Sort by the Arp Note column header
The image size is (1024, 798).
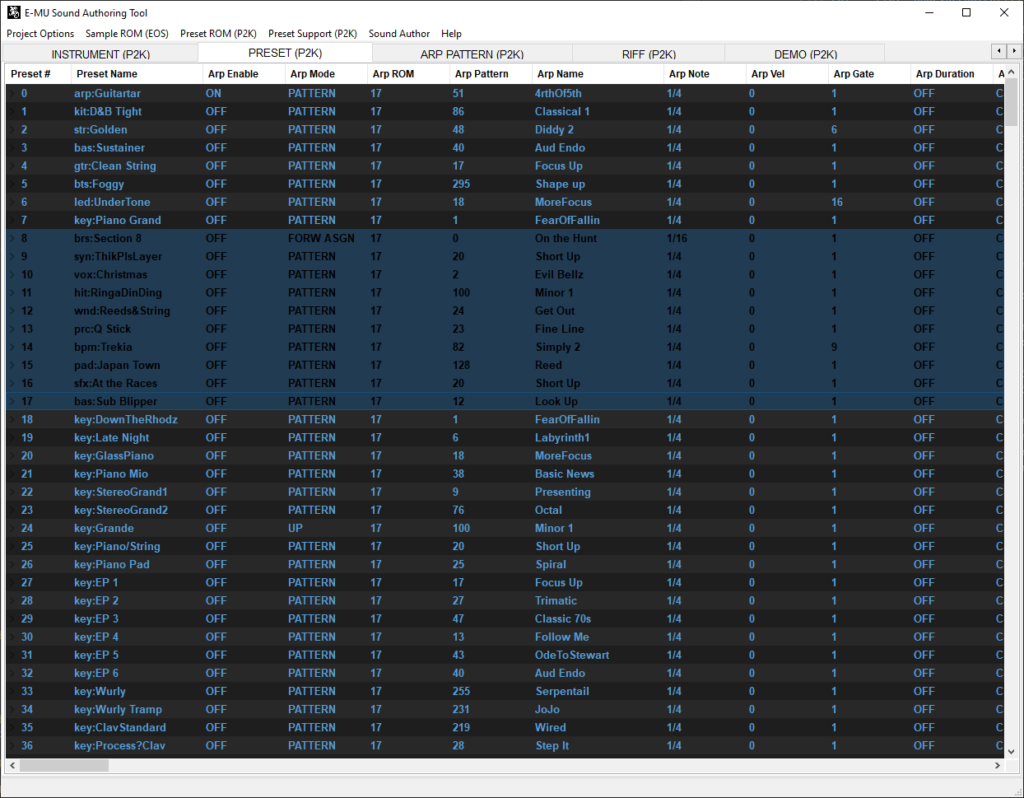coord(705,74)
